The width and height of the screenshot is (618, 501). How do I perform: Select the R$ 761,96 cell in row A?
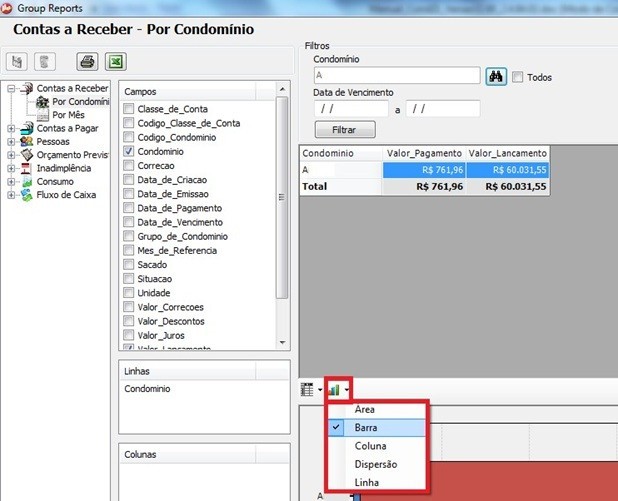click(x=424, y=170)
